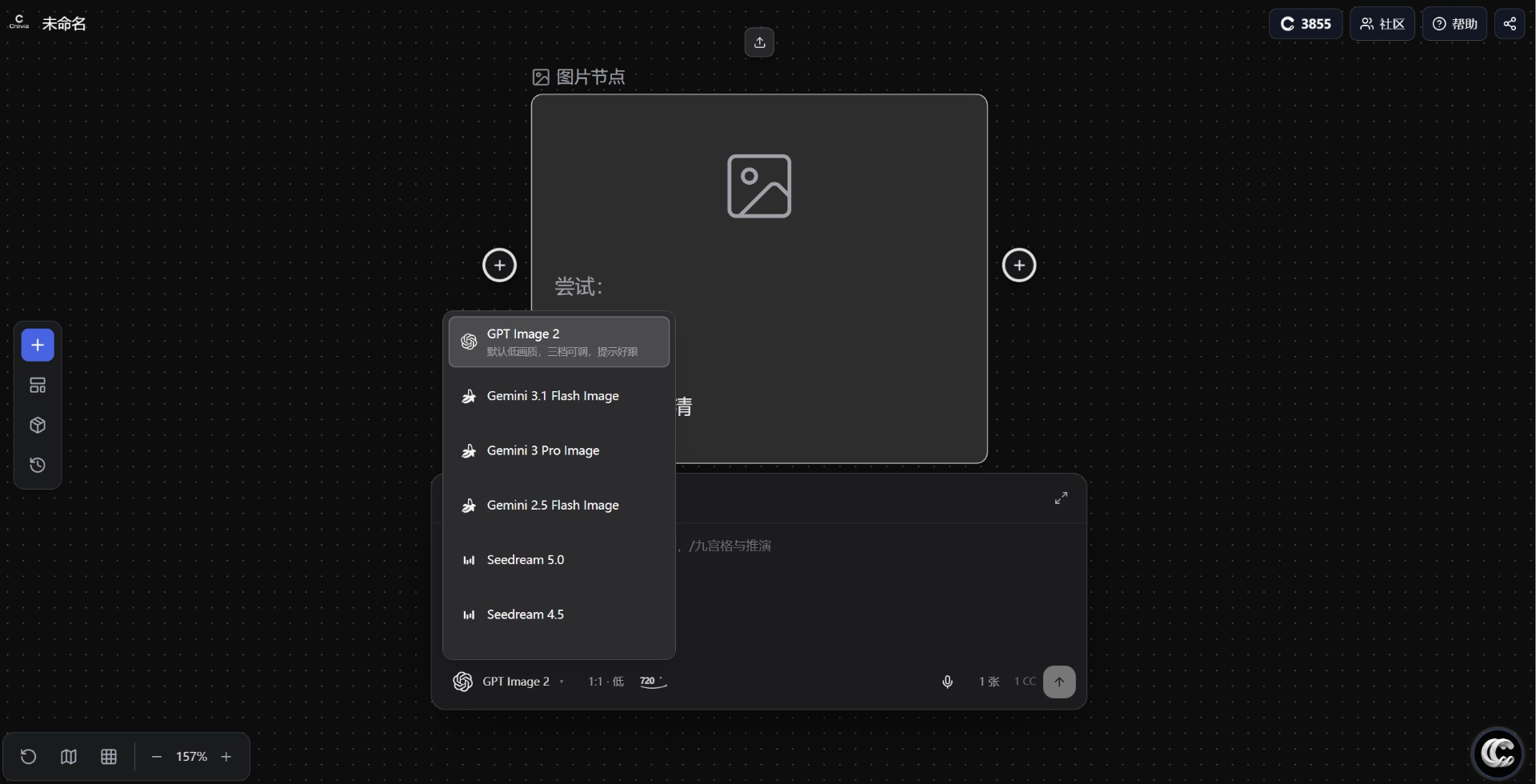This screenshot has height=784, width=1536.
Task: Click the plus connector right of image node
Action: pos(1019,265)
